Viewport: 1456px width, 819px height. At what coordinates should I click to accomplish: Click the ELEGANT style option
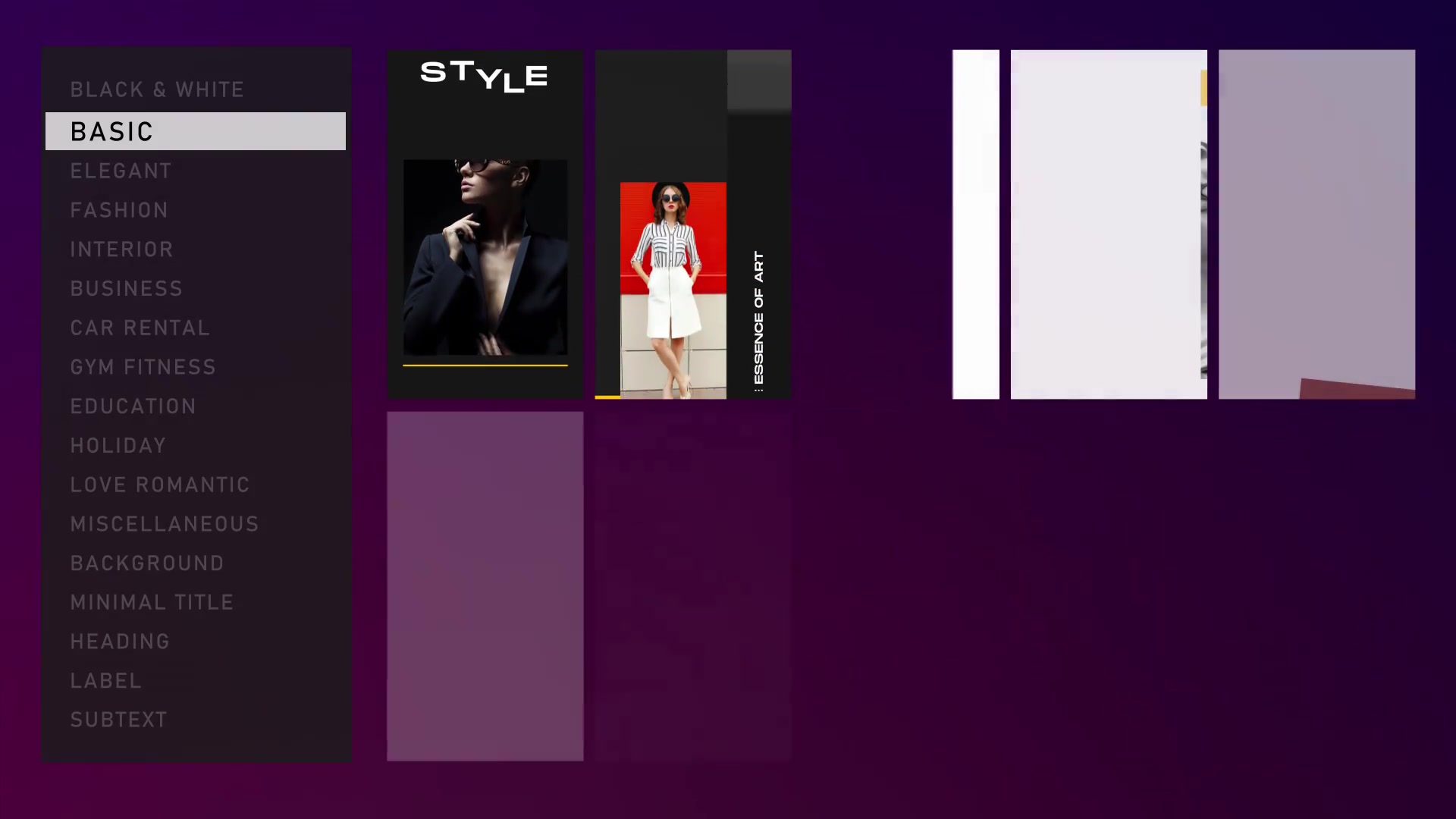tap(121, 171)
